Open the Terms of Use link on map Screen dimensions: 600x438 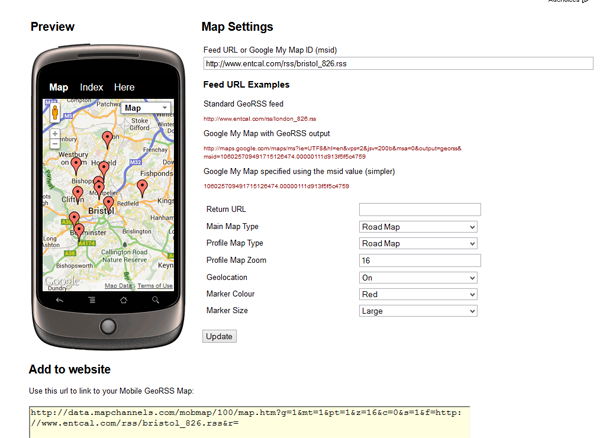(x=155, y=286)
